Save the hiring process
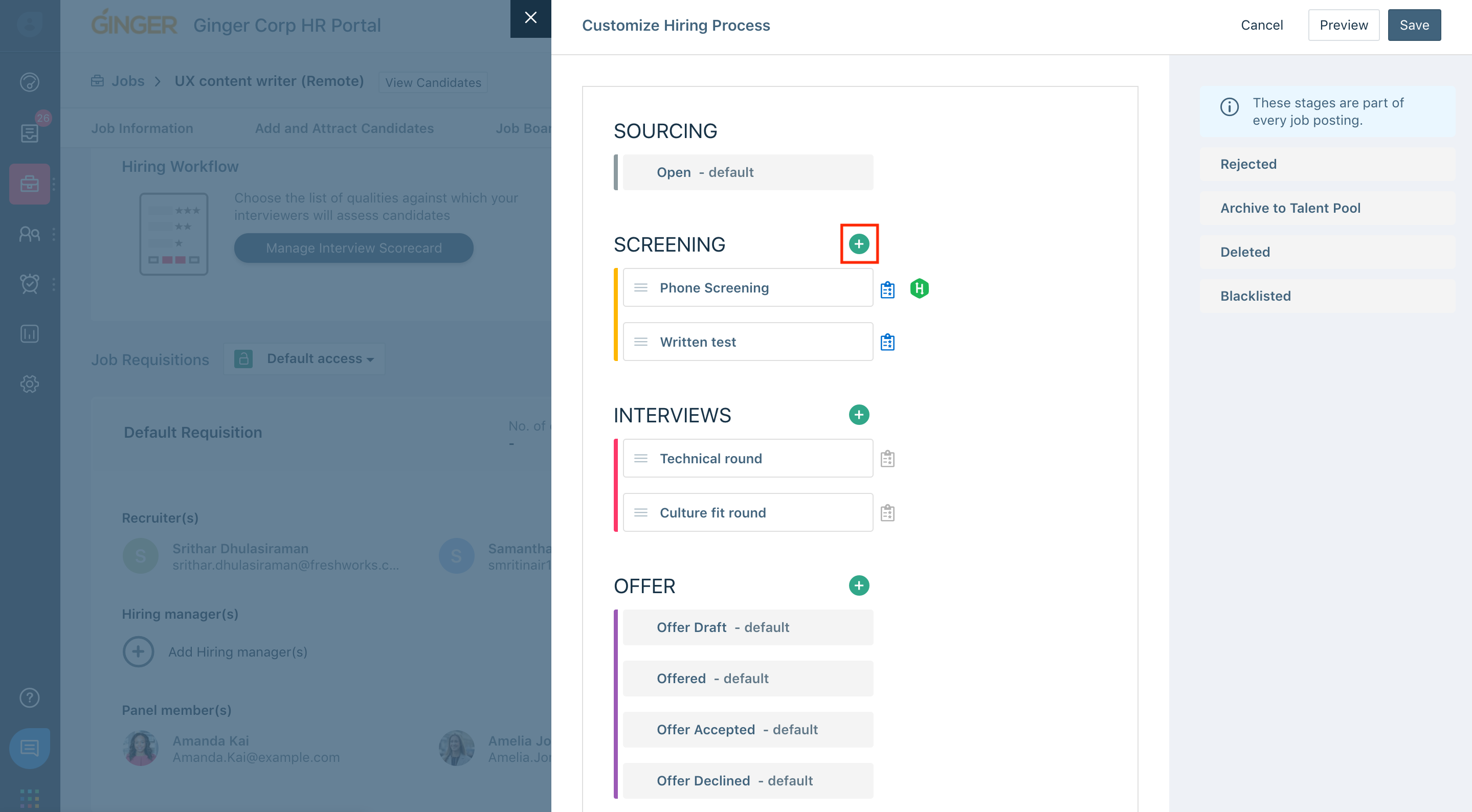The height and width of the screenshot is (812, 1472). click(1414, 25)
